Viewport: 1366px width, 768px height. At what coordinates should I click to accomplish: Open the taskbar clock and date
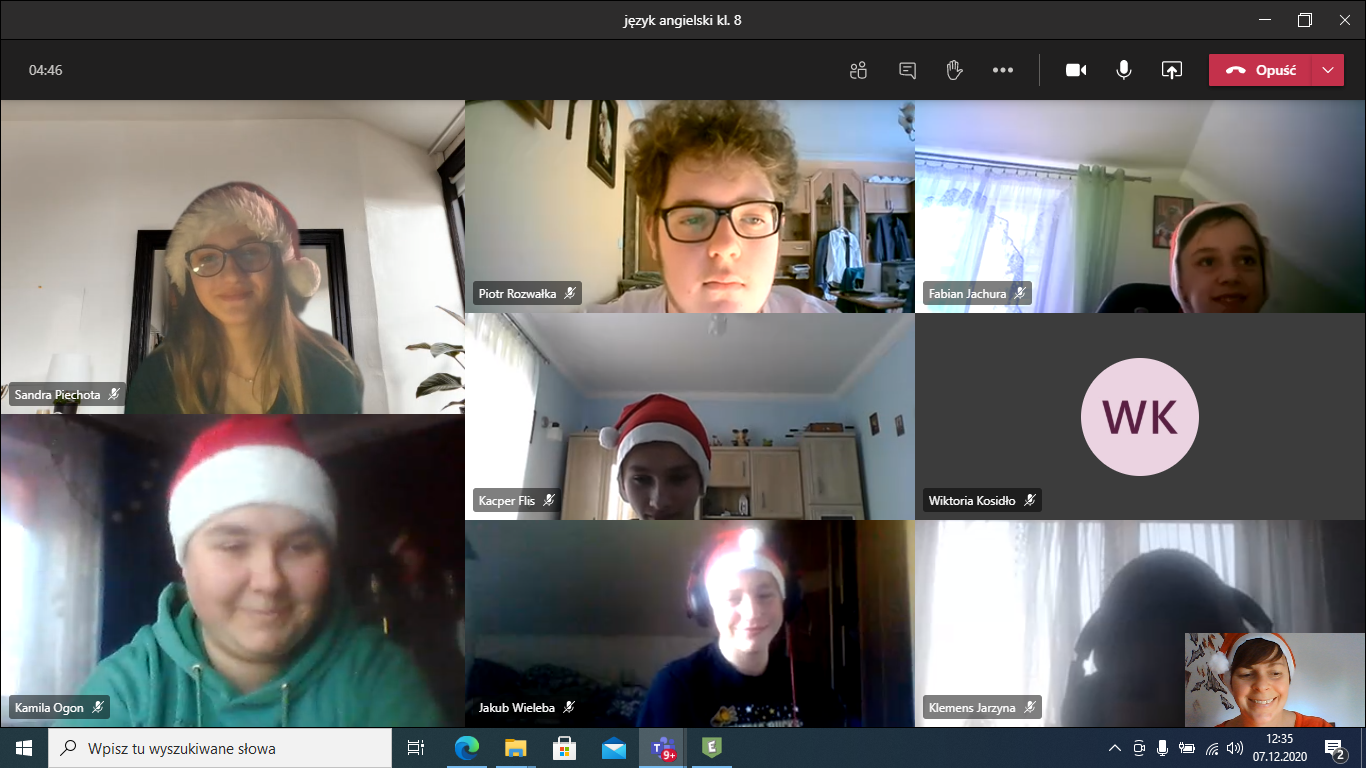click(x=1279, y=748)
